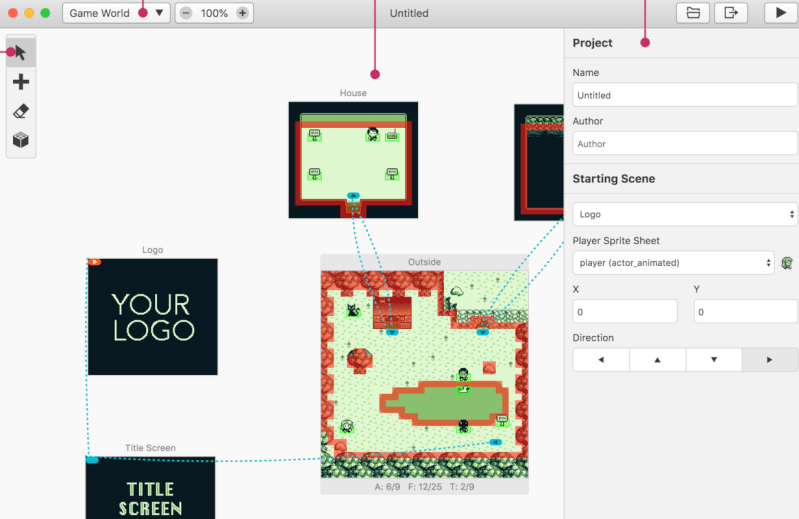Choose the plus Add tool
The image size is (799, 519).
[x=20, y=82]
